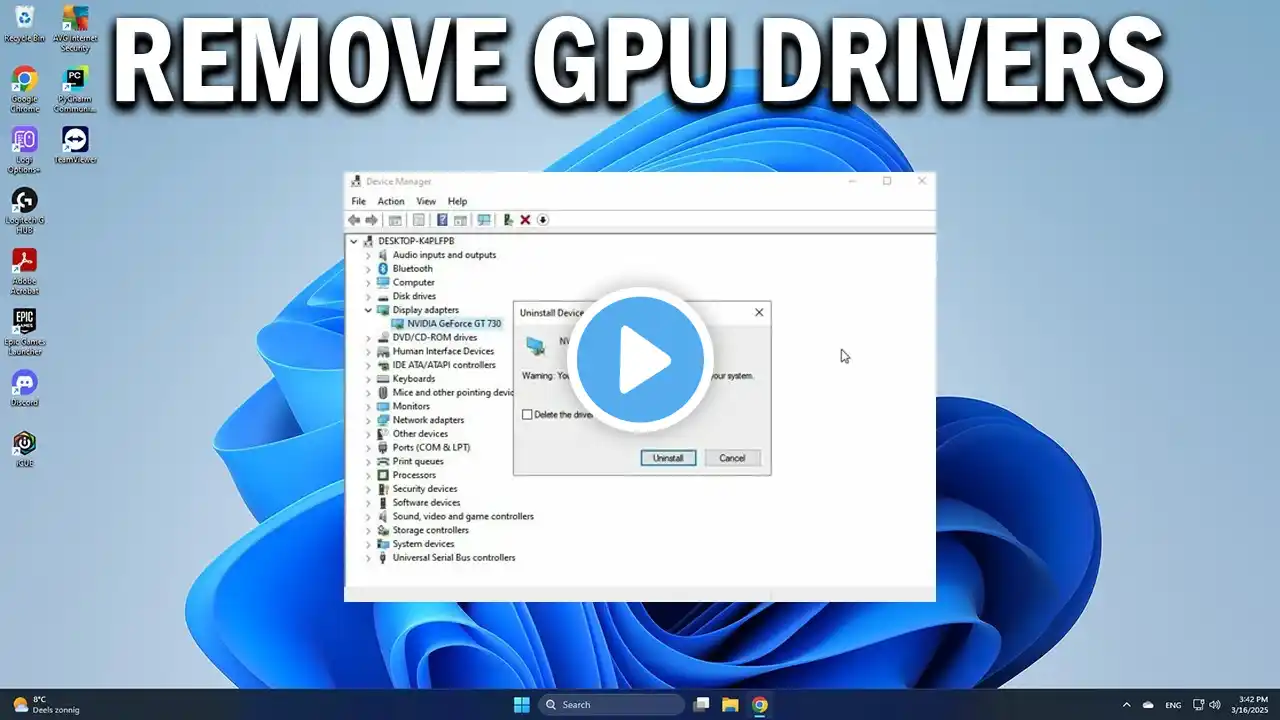
Task: Expand the Network adapters category
Action: point(368,420)
